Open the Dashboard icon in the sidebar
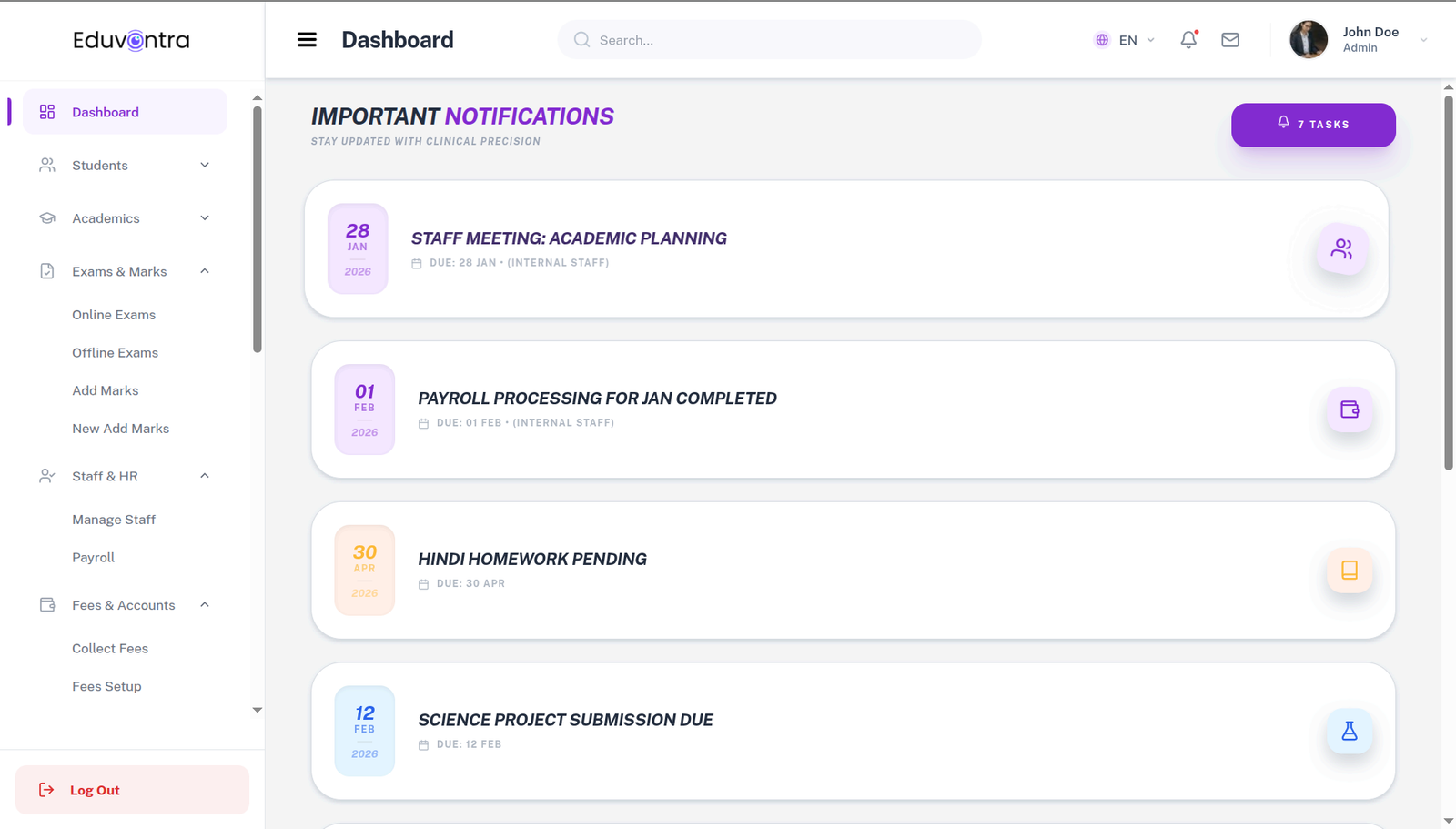Image resolution: width=1456 pixels, height=829 pixels. pyautogui.click(x=46, y=111)
